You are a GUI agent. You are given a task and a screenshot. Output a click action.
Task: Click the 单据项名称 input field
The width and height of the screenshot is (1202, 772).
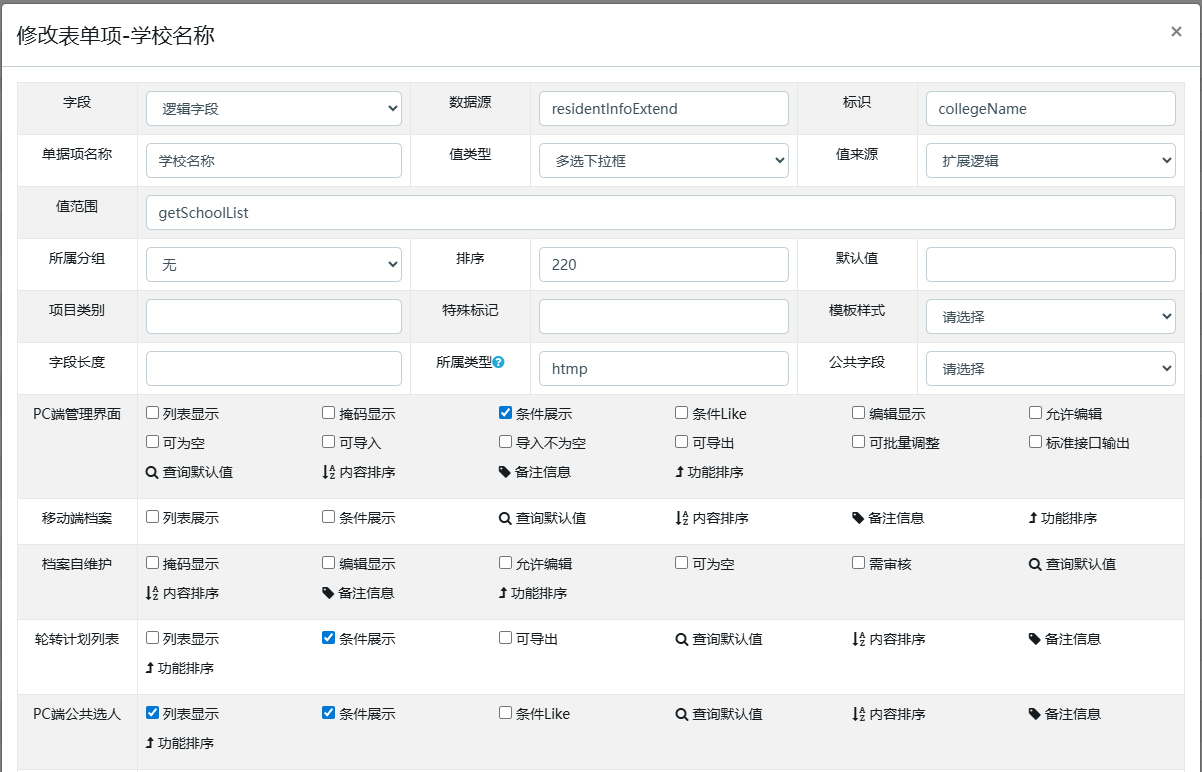pos(274,160)
